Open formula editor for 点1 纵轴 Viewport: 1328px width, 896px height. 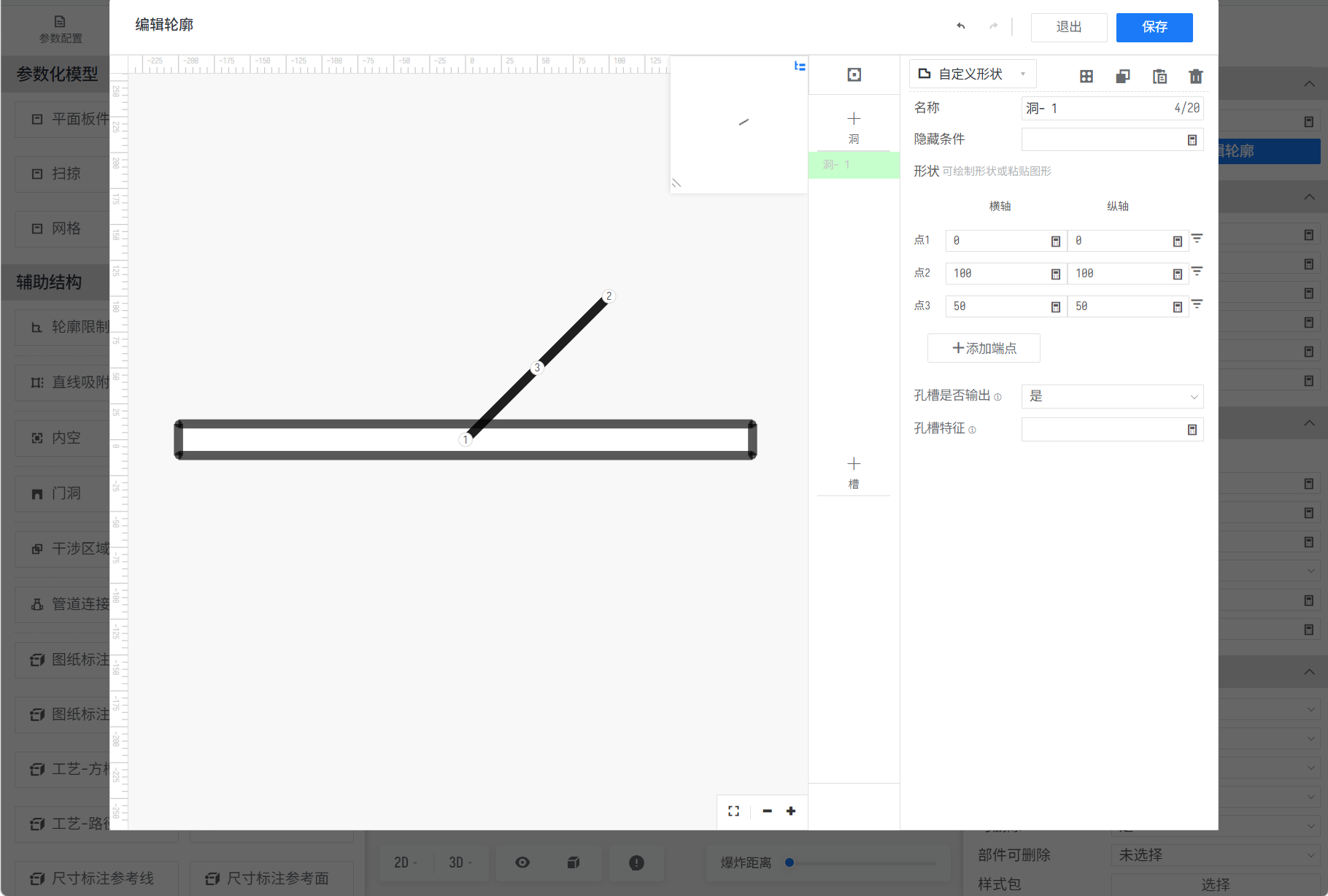click(1178, 241)
